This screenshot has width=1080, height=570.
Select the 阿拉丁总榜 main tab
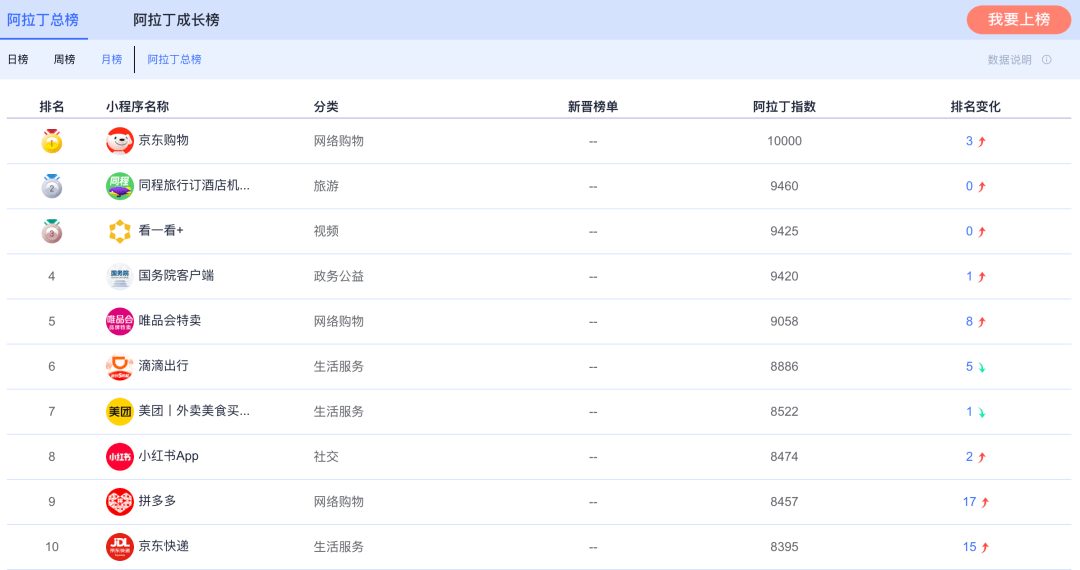click(43, 20)
